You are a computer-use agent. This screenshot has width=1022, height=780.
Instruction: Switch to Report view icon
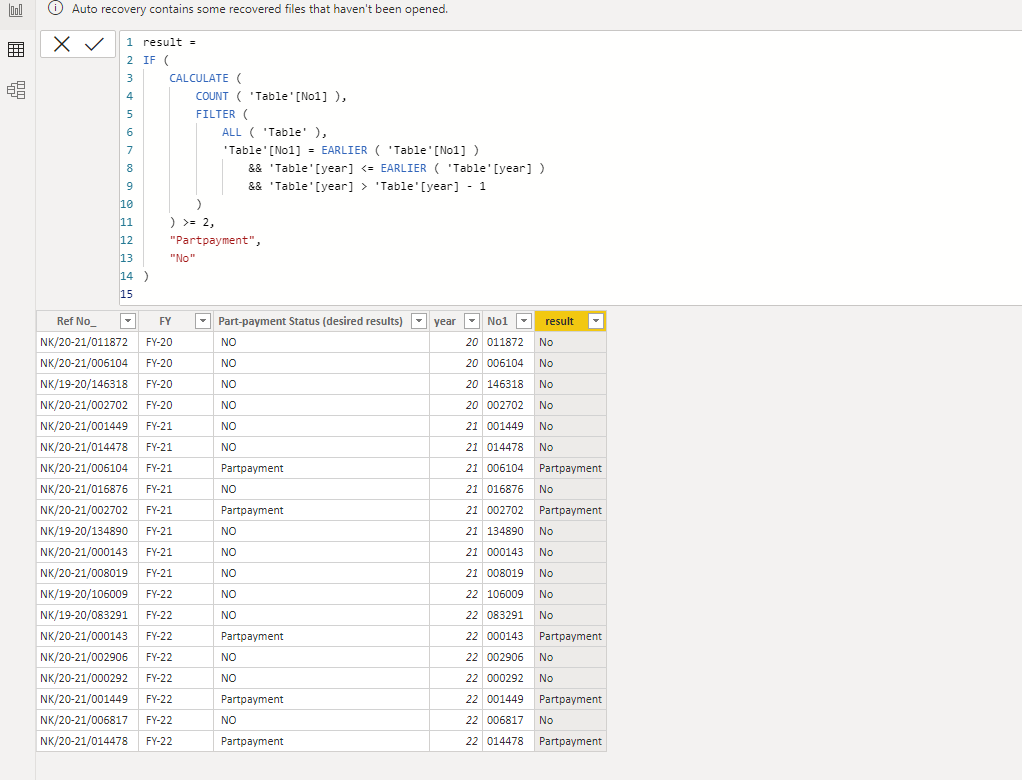click(16, 10)
